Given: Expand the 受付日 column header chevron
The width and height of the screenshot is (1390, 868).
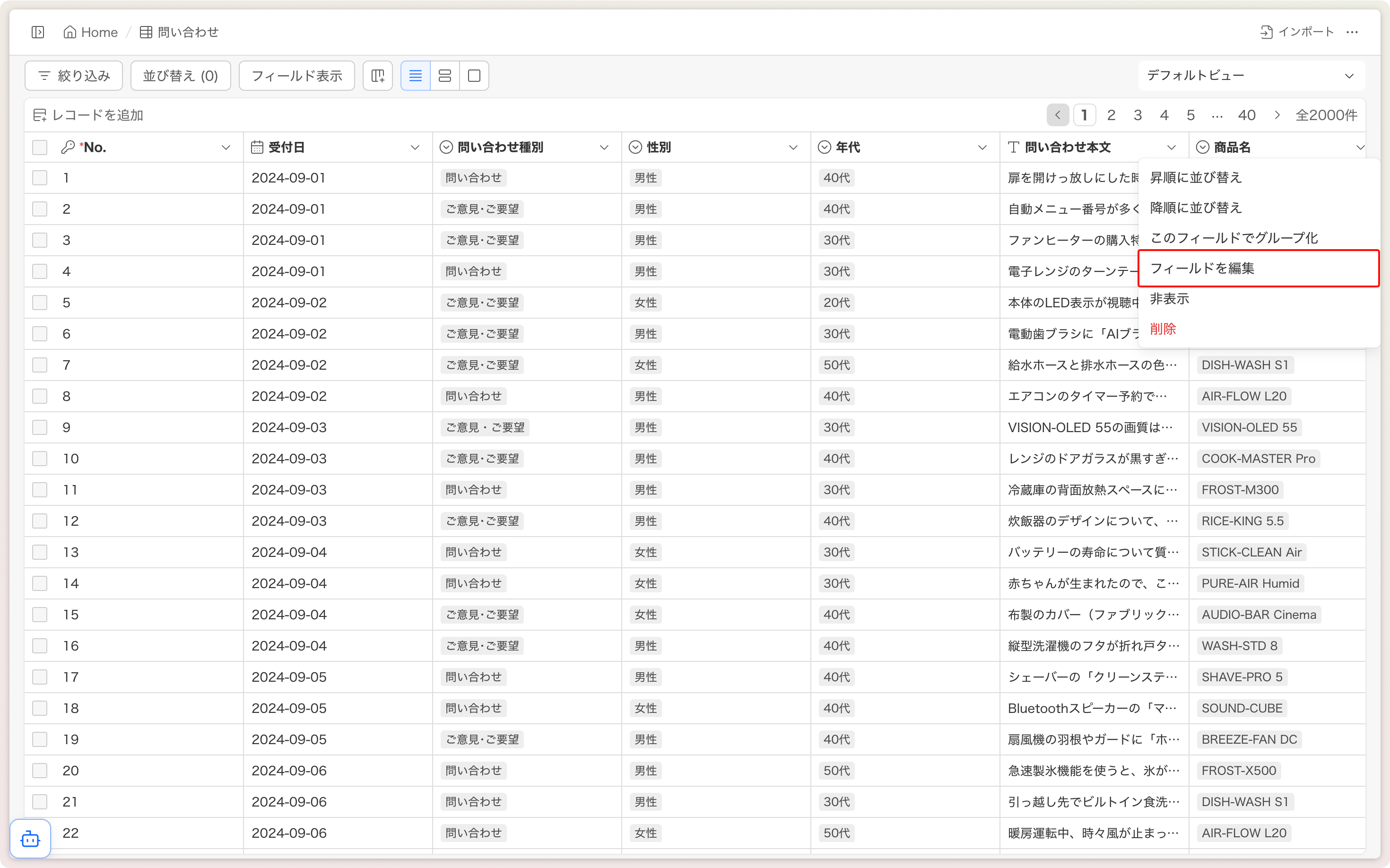Looking at the screenshot, I should pos(415,148).
